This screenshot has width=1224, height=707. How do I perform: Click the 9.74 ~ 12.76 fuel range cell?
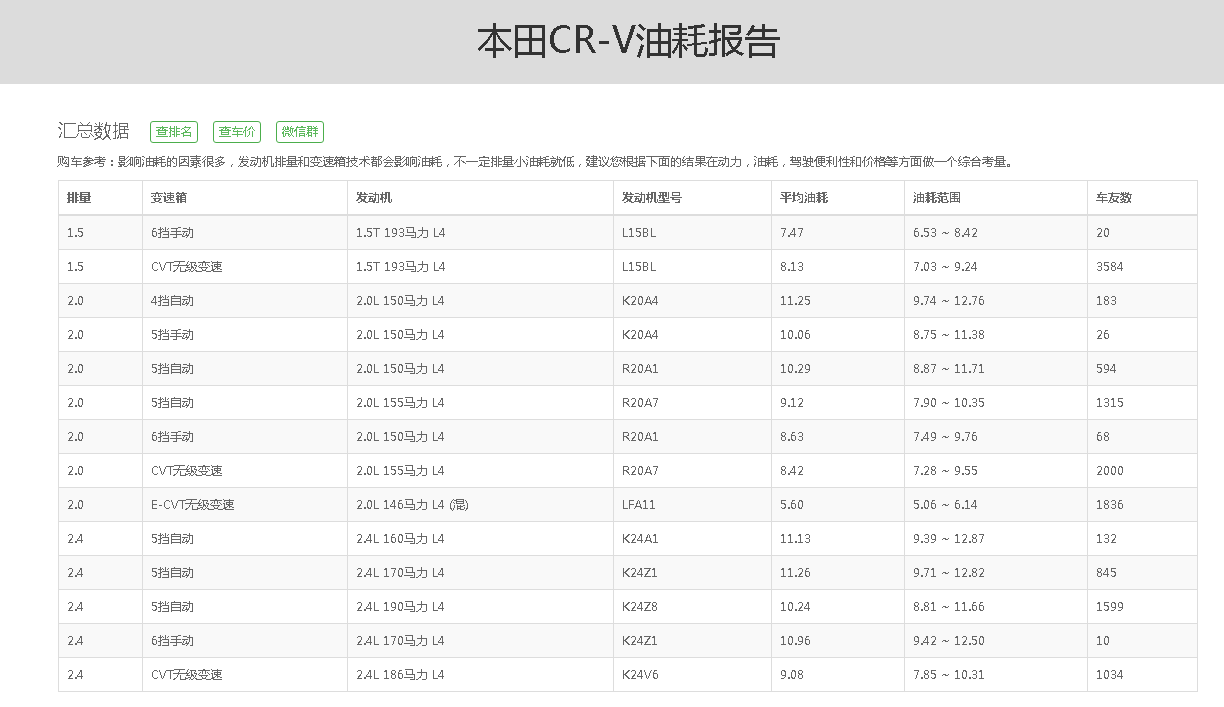pyautogui.click(x=948, y=301)
